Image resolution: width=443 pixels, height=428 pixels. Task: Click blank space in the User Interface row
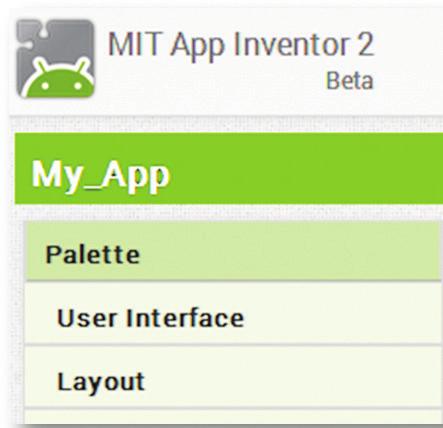point(343,313)
